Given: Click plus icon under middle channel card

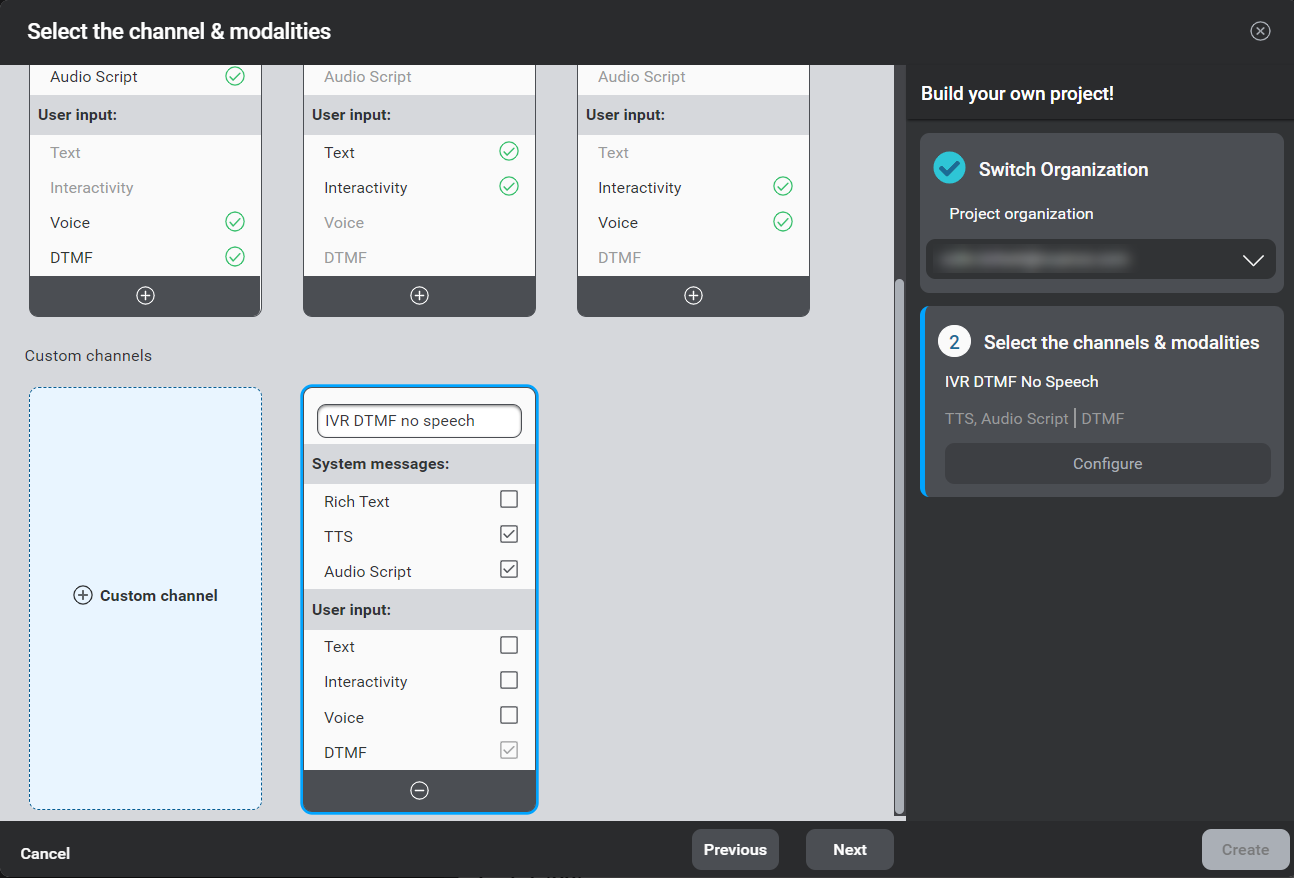Looking at the screenshot, I should click(x=419, y=296).
